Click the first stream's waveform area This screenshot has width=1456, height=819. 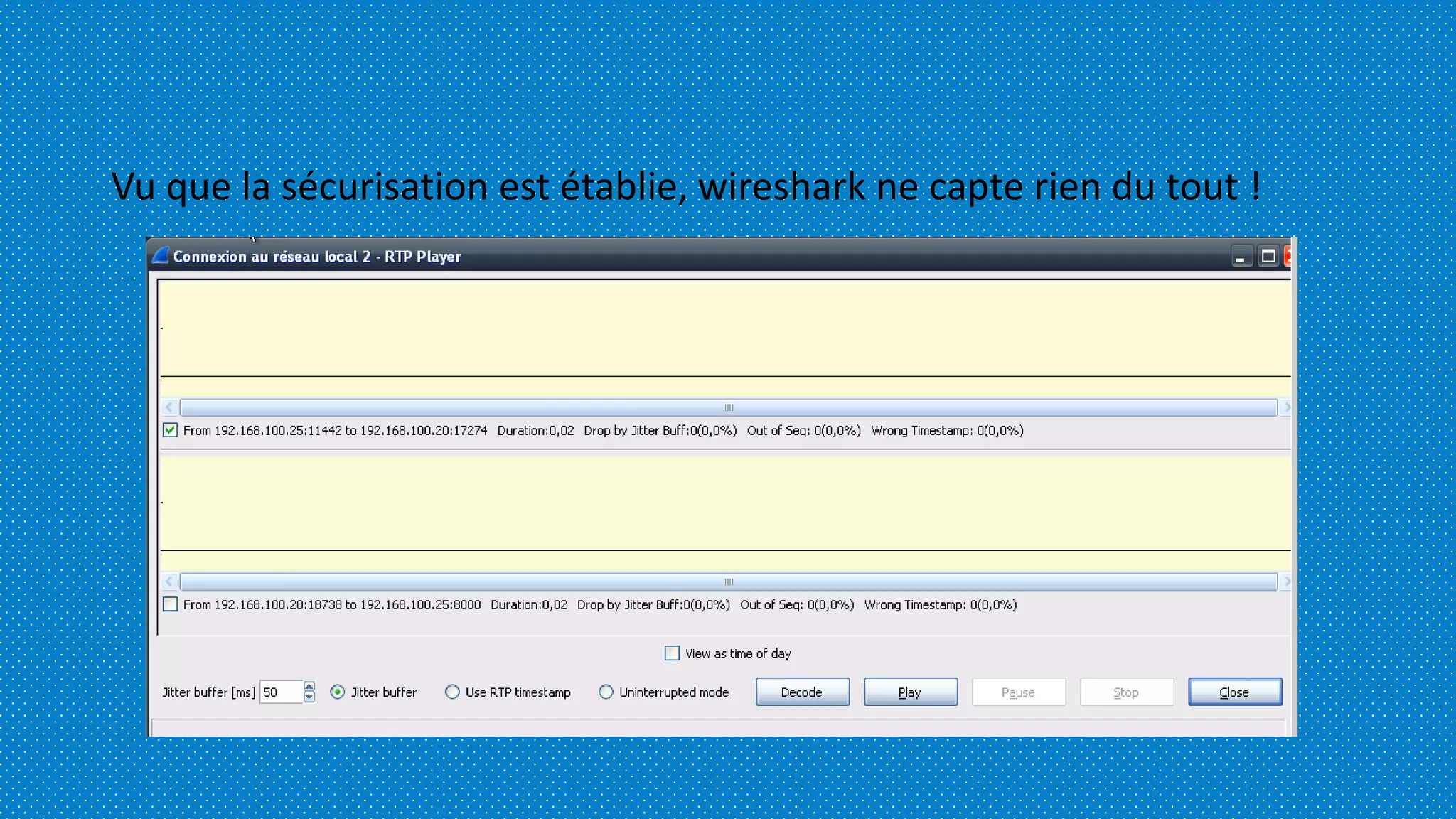pos(725,338)
